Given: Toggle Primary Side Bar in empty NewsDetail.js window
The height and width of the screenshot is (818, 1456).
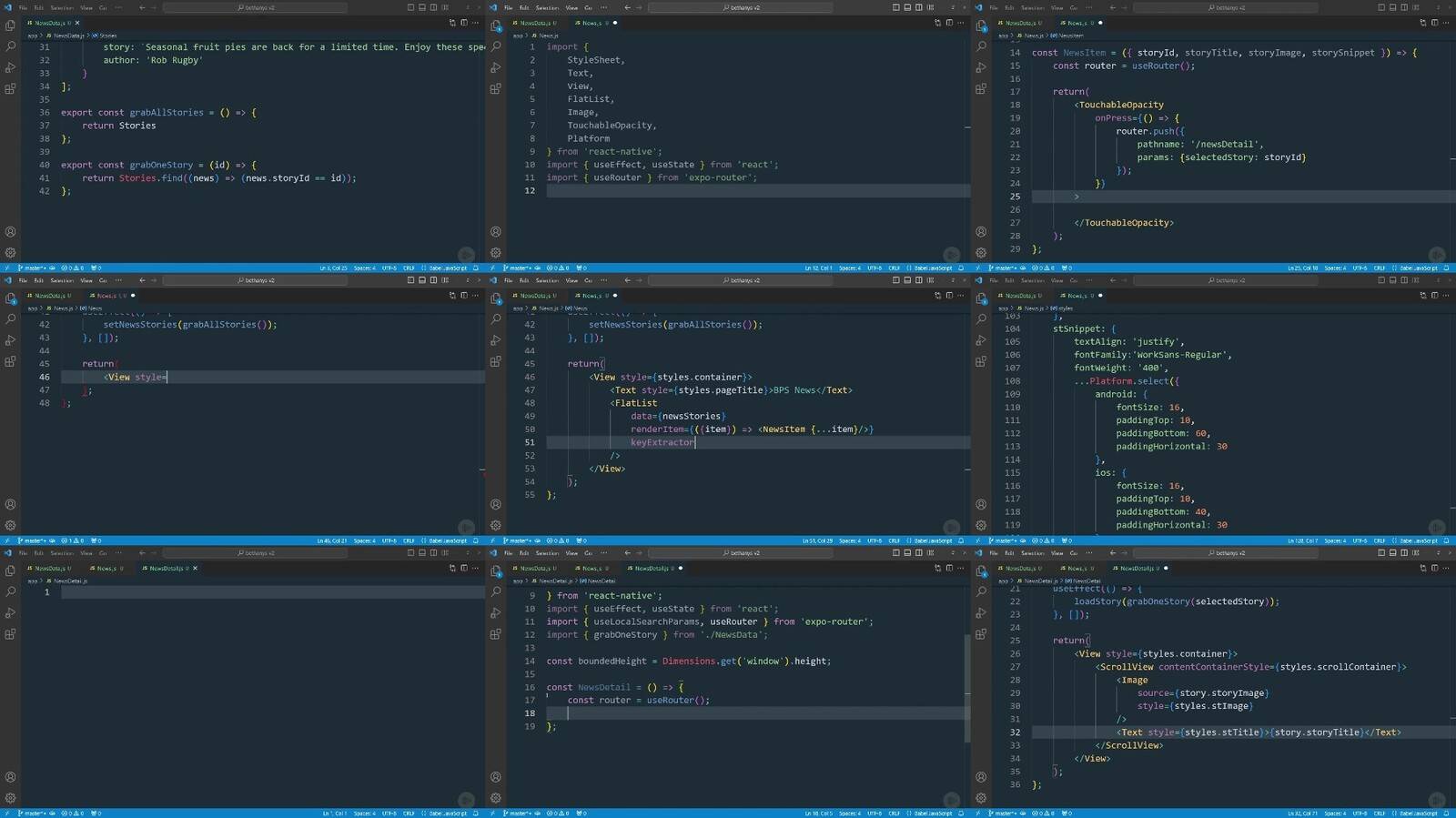Looking at the screenshot, I should click(x=410, y=553).
